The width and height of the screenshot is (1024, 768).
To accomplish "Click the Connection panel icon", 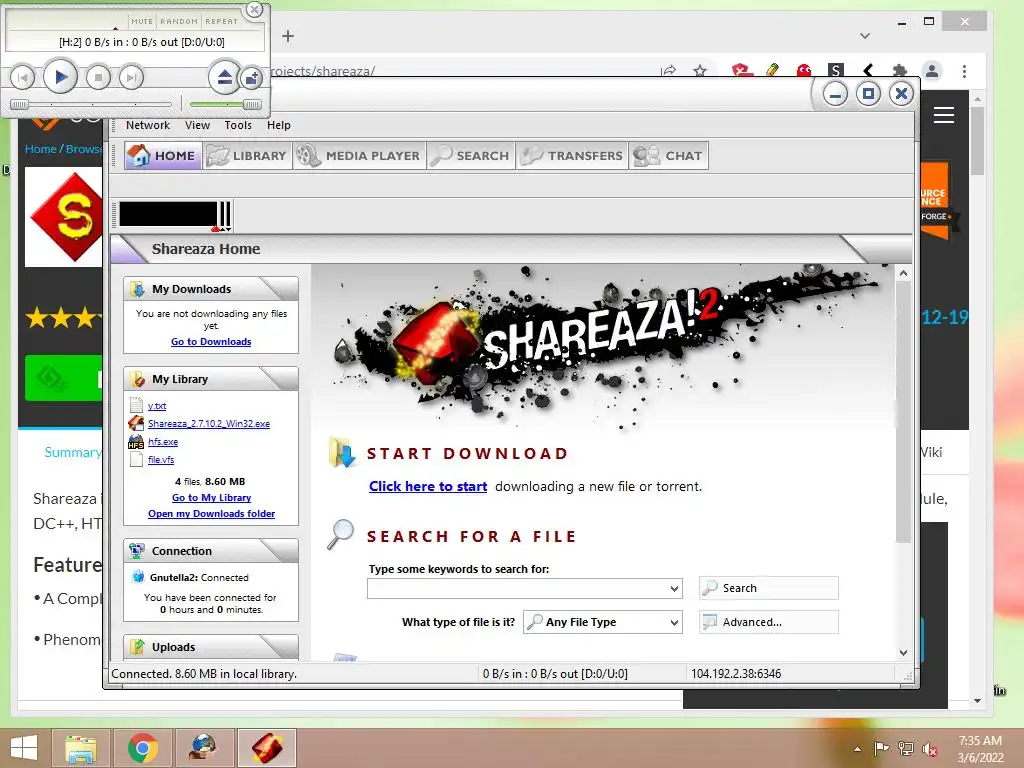I will (x=137, y=551).
